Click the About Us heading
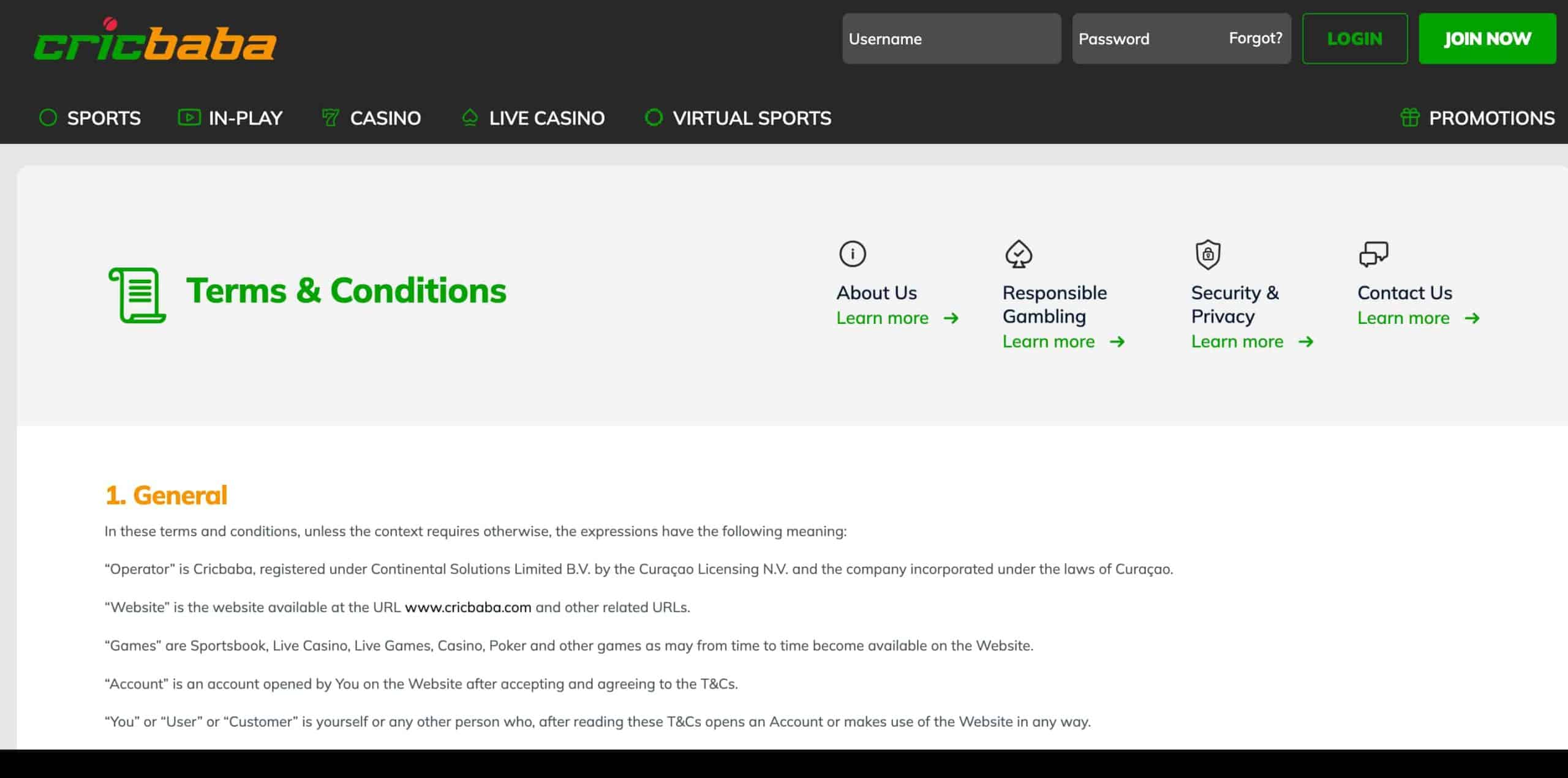This screenshot has width=1568, height=778. [876, 293]
